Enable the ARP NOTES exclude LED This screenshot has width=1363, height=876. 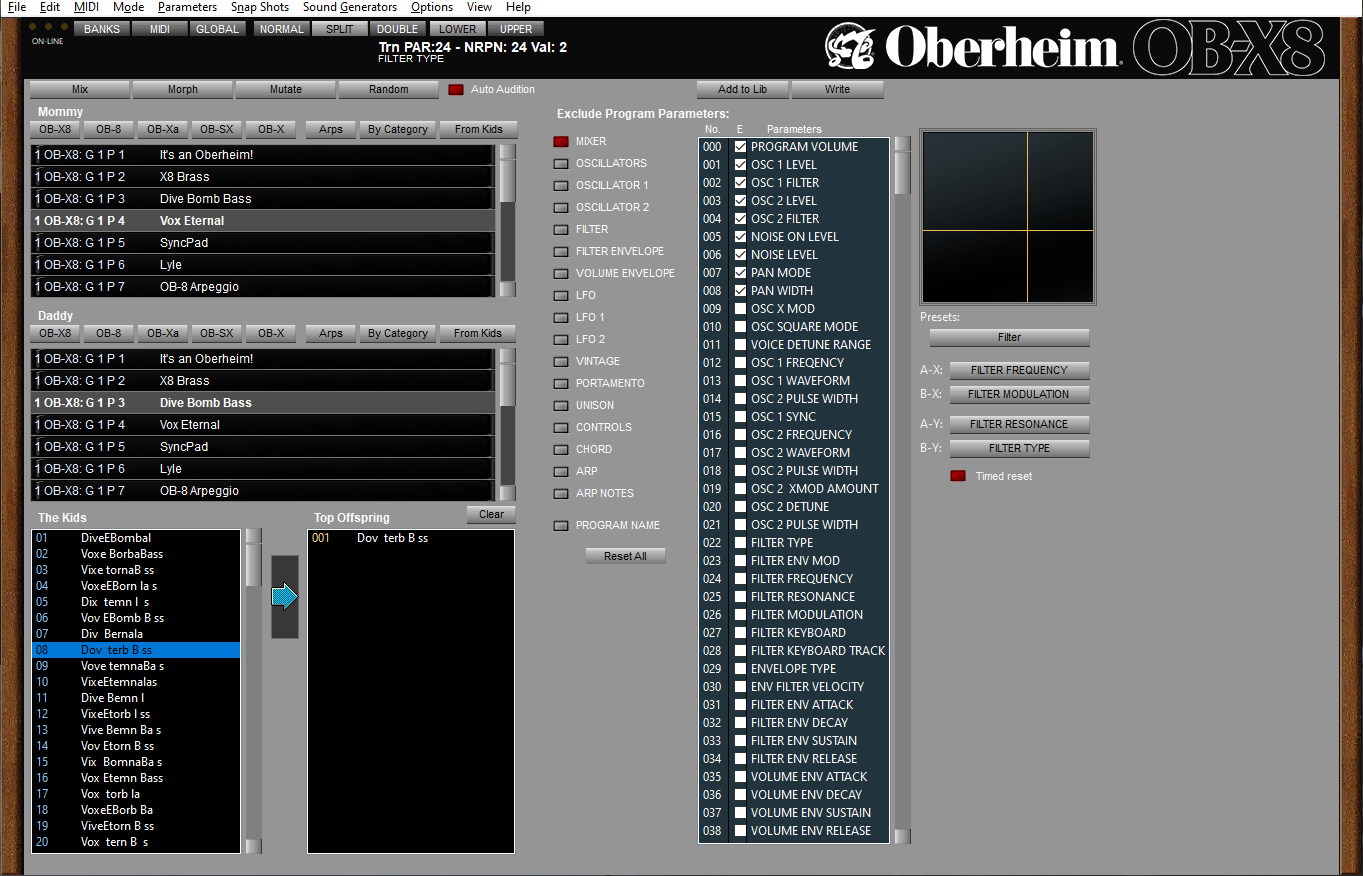coord(561,494)
